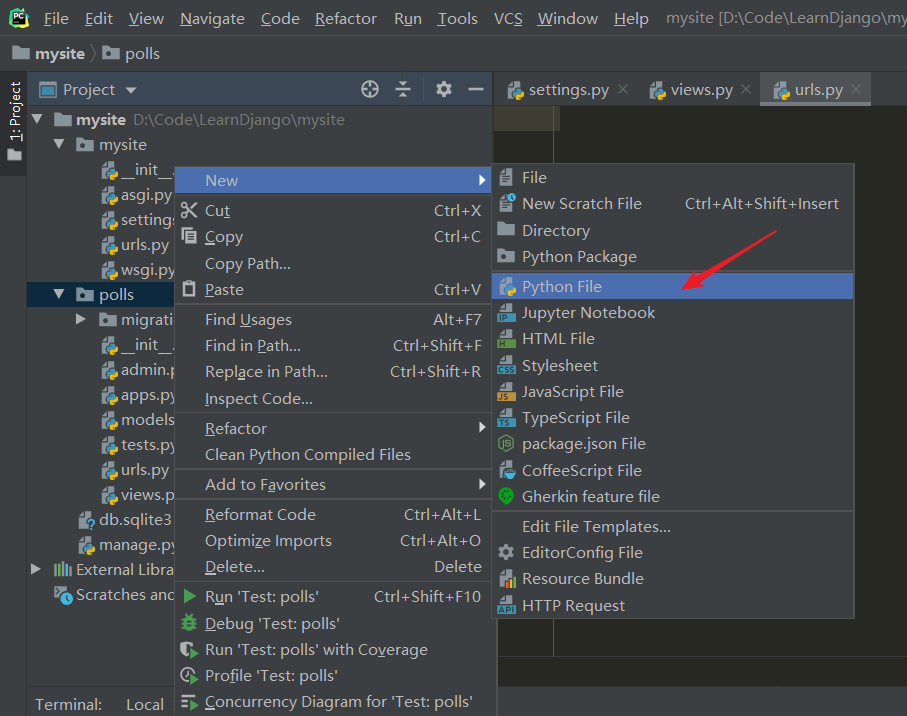Close the urls.py editor tab
Screen dimensions: 907x716
856,89
